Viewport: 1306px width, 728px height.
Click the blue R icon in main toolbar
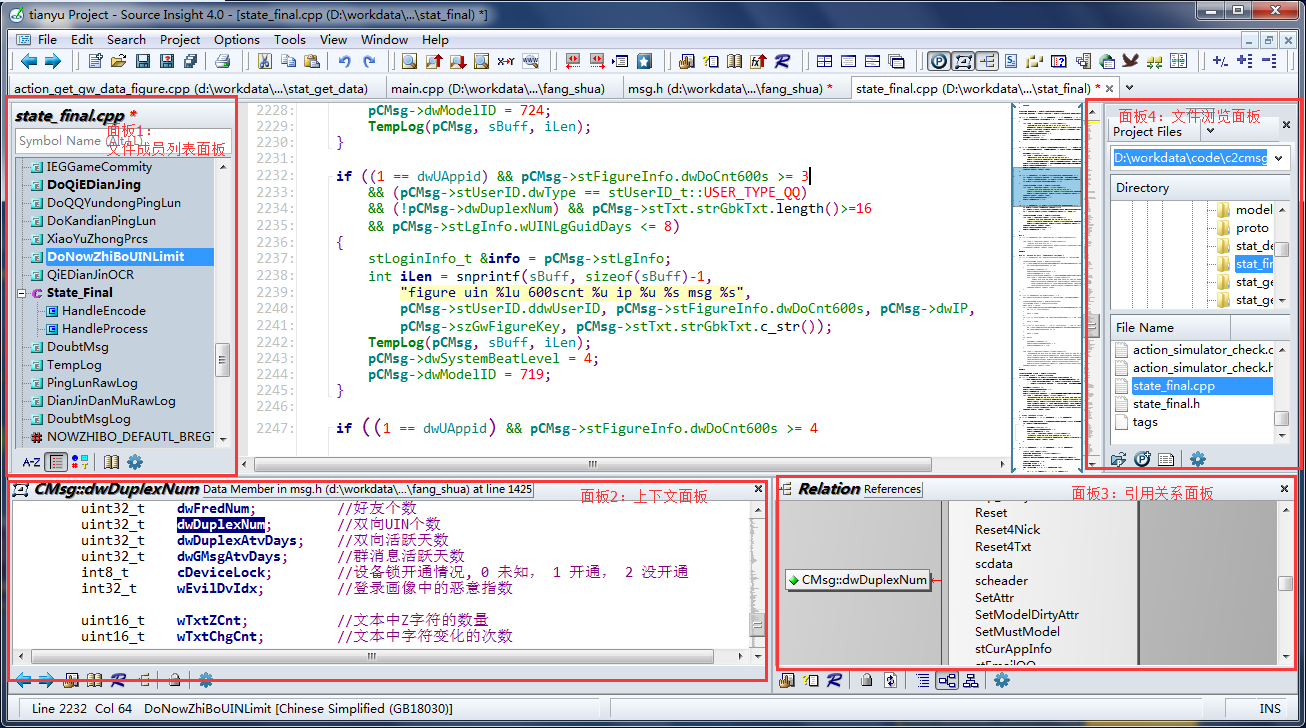coord(783,61)
